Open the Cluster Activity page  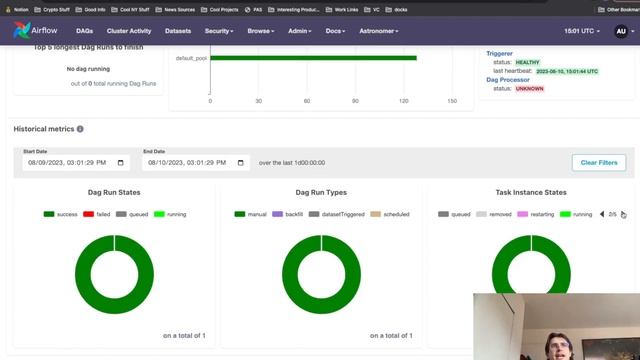tap(129, 31)
